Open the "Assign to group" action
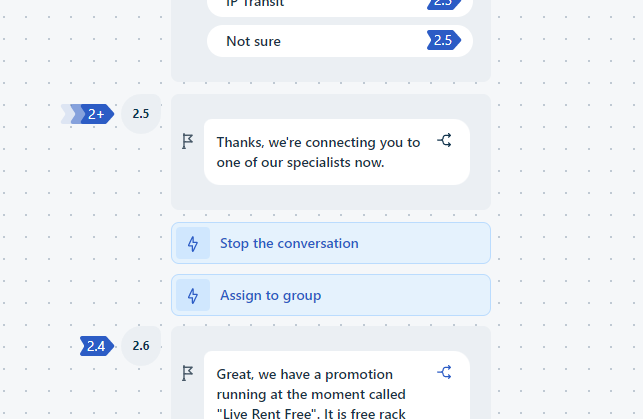 coord(331,295)
